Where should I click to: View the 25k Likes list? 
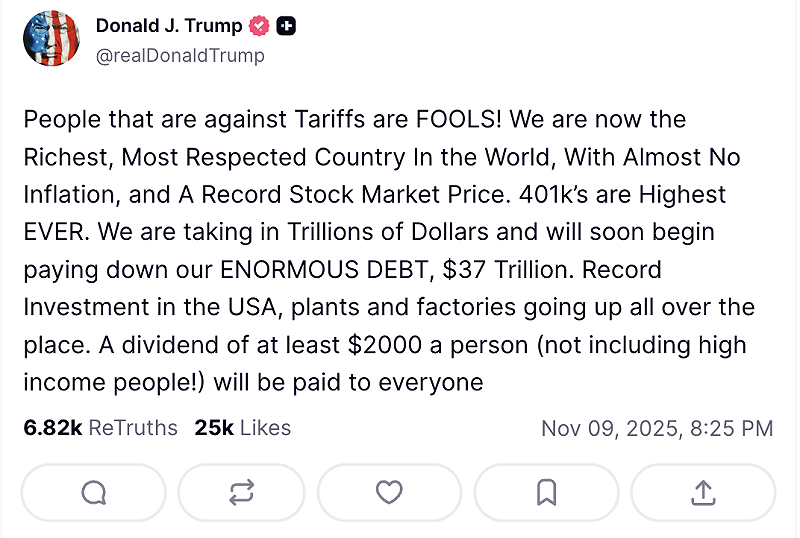[x=243, y=428]
